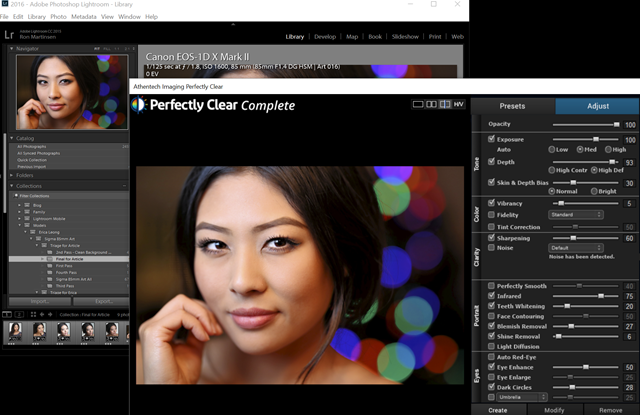The image size is (640, 415).
Task: Open the Map module link
Action: click(x=352, y=36)
